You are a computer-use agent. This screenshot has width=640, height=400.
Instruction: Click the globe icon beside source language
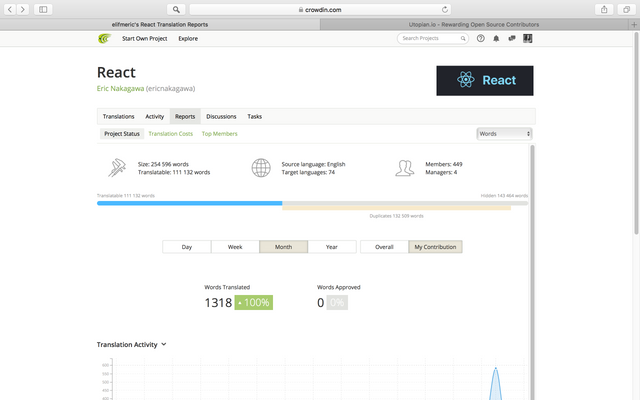[261, 168]
